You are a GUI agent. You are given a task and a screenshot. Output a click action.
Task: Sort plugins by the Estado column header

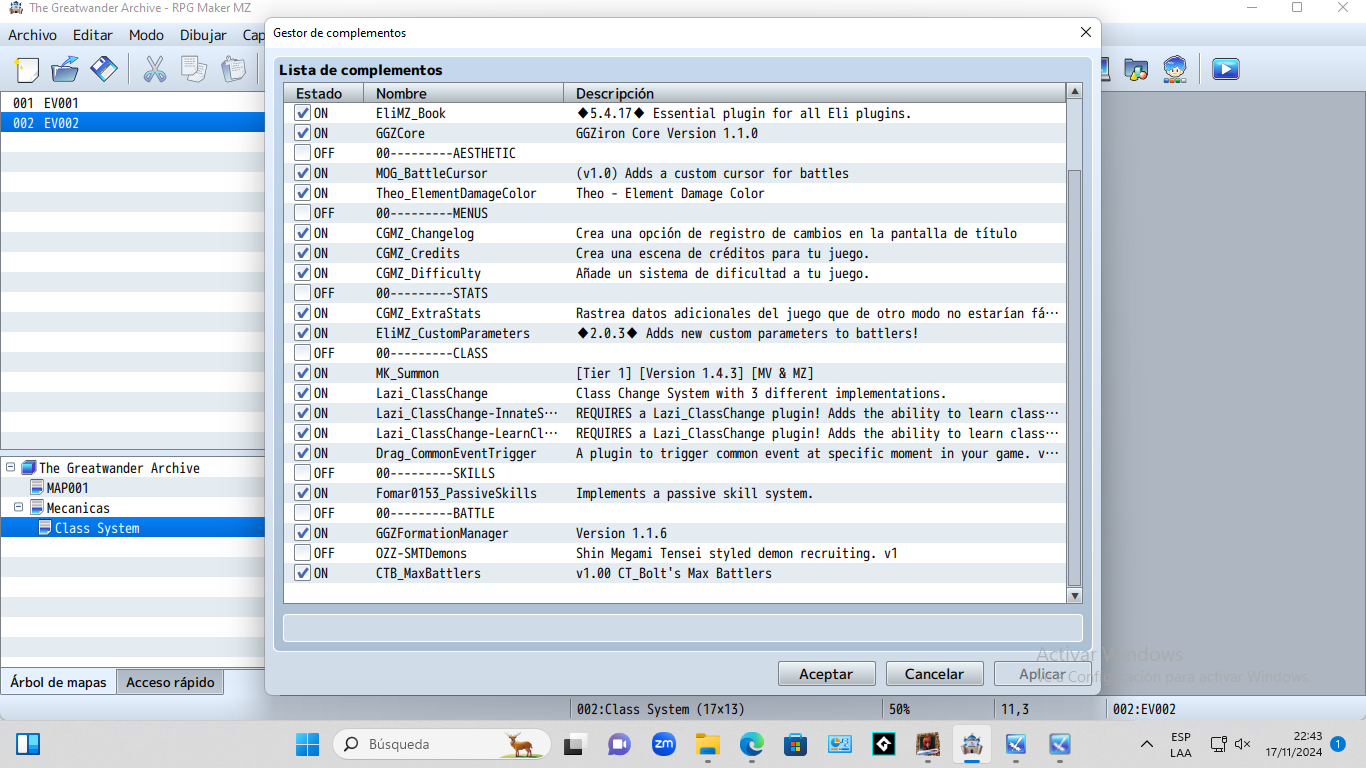[324, 93]
